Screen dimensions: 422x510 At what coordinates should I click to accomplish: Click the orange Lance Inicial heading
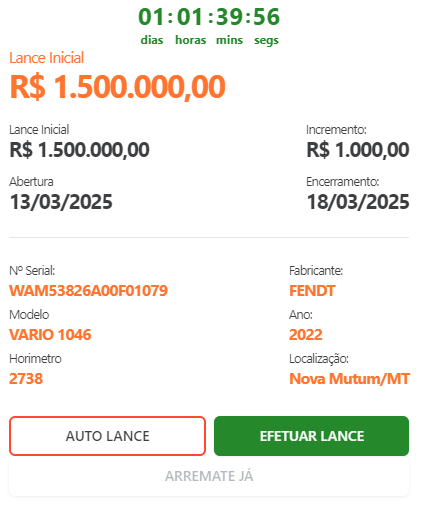(x=46, y=58)
